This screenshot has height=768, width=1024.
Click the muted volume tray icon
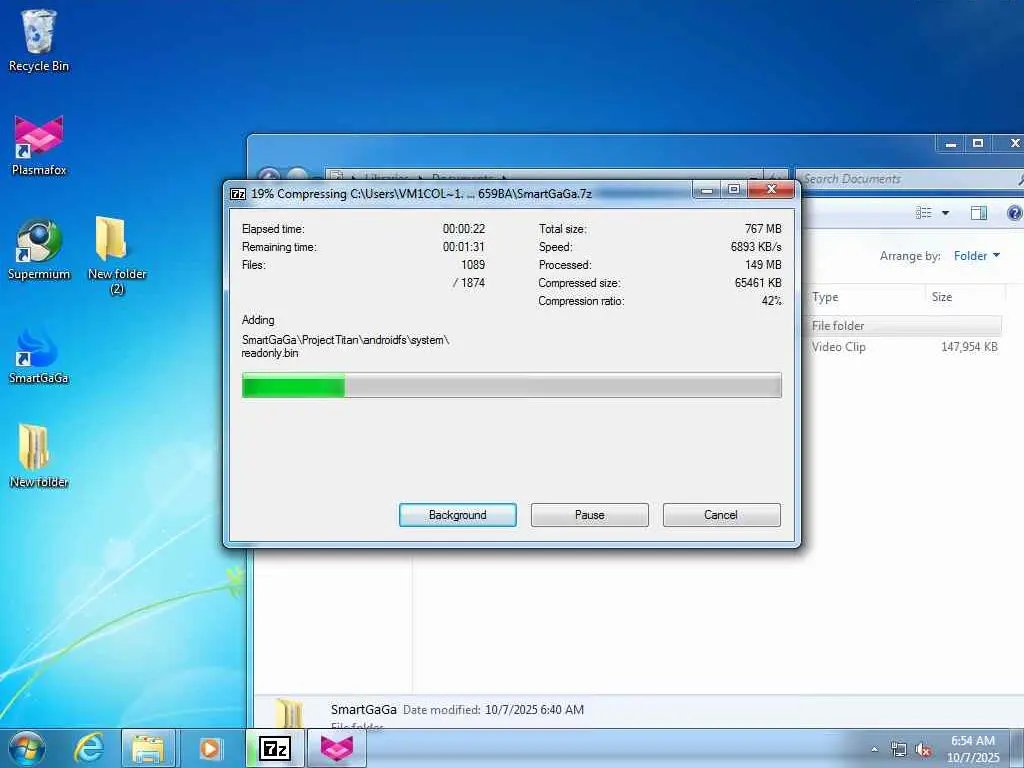coord(923,749)
